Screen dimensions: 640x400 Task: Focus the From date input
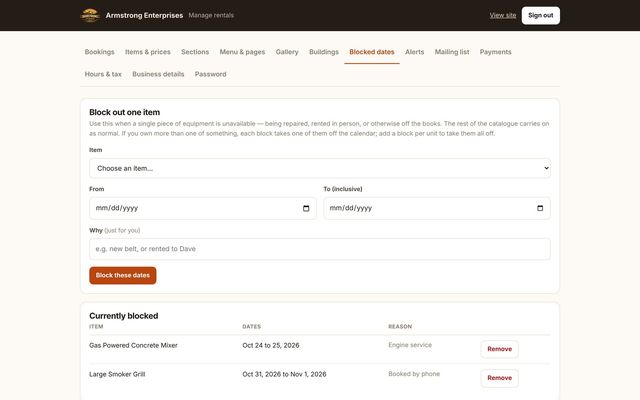[203, 208]
